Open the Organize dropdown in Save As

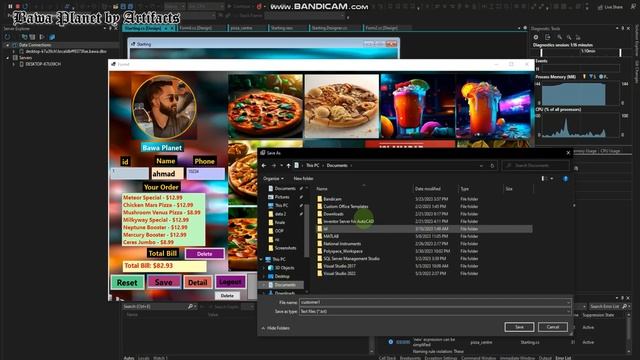coord(273,179)
